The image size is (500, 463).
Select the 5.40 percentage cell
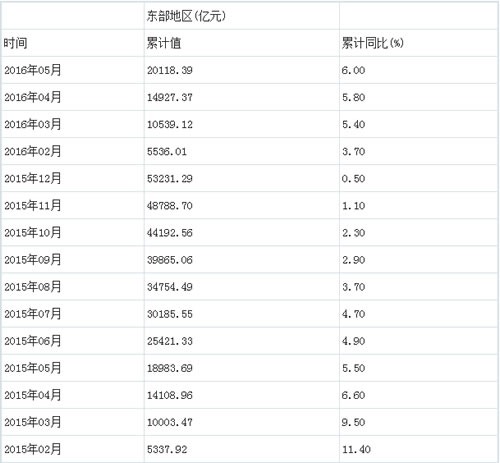pos(353,124)
